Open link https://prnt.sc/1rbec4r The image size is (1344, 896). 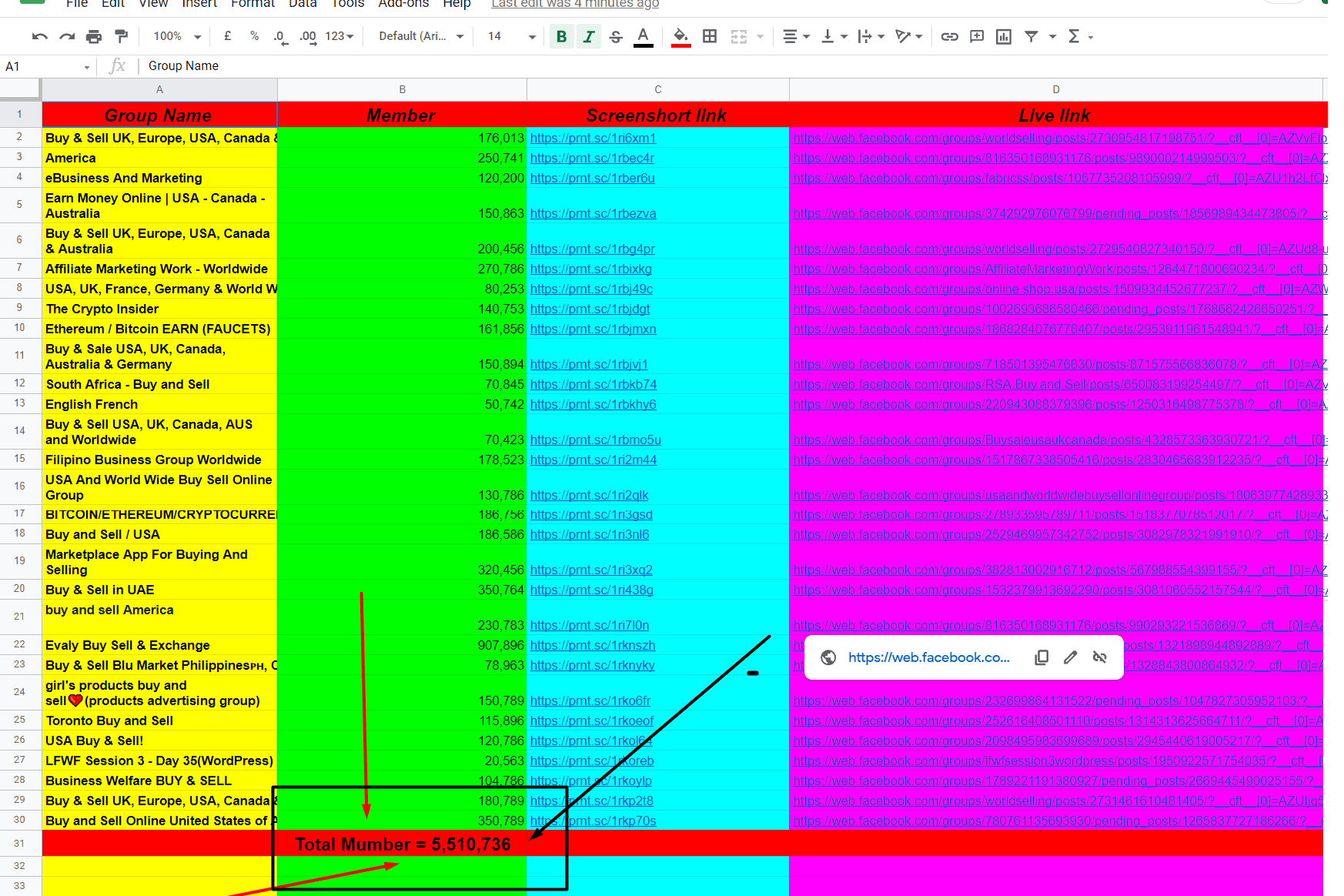(x=592, y=158)
